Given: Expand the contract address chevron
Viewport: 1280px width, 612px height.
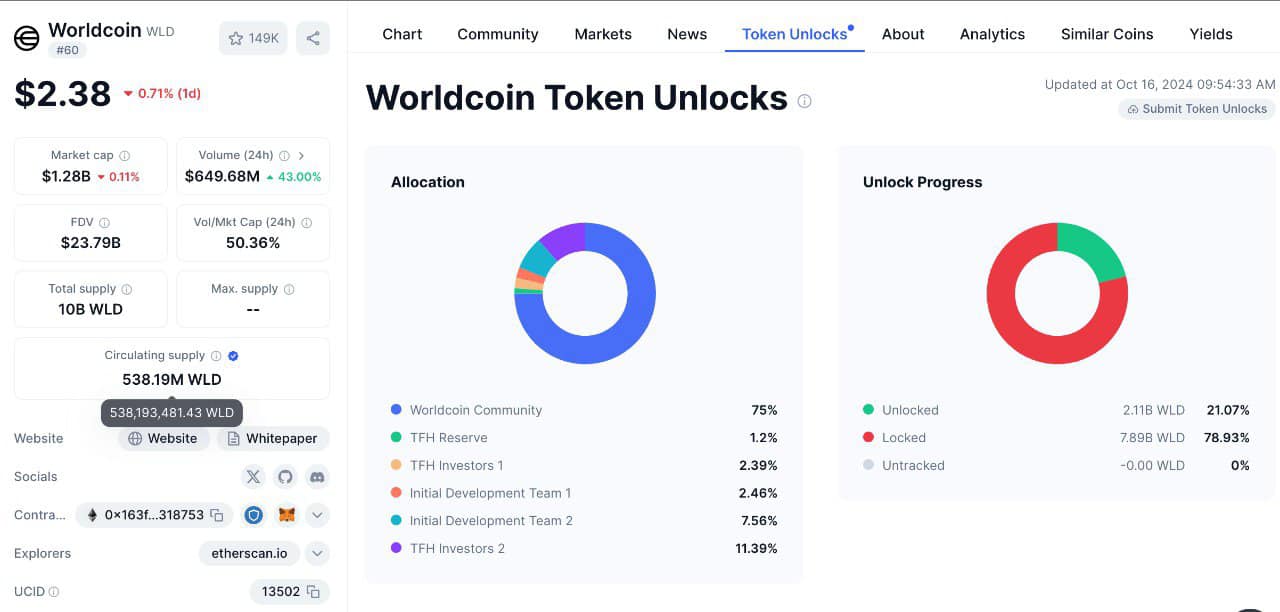Looking at the screenshot, I should (317, 514).
